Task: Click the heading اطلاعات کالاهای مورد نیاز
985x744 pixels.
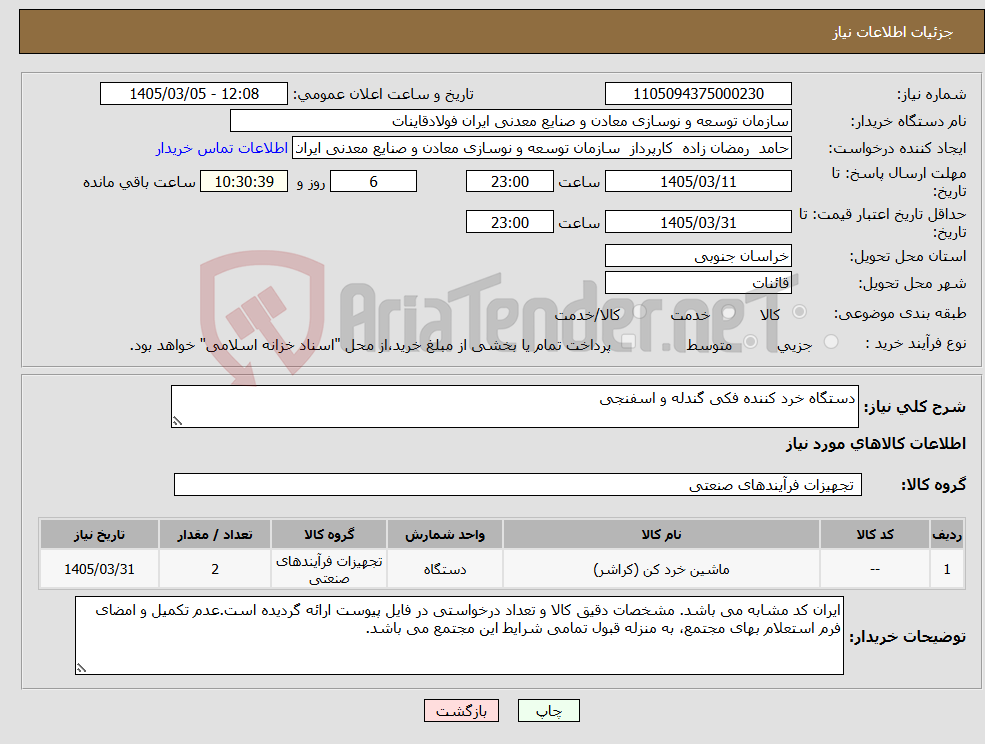Action: (876, 444)
